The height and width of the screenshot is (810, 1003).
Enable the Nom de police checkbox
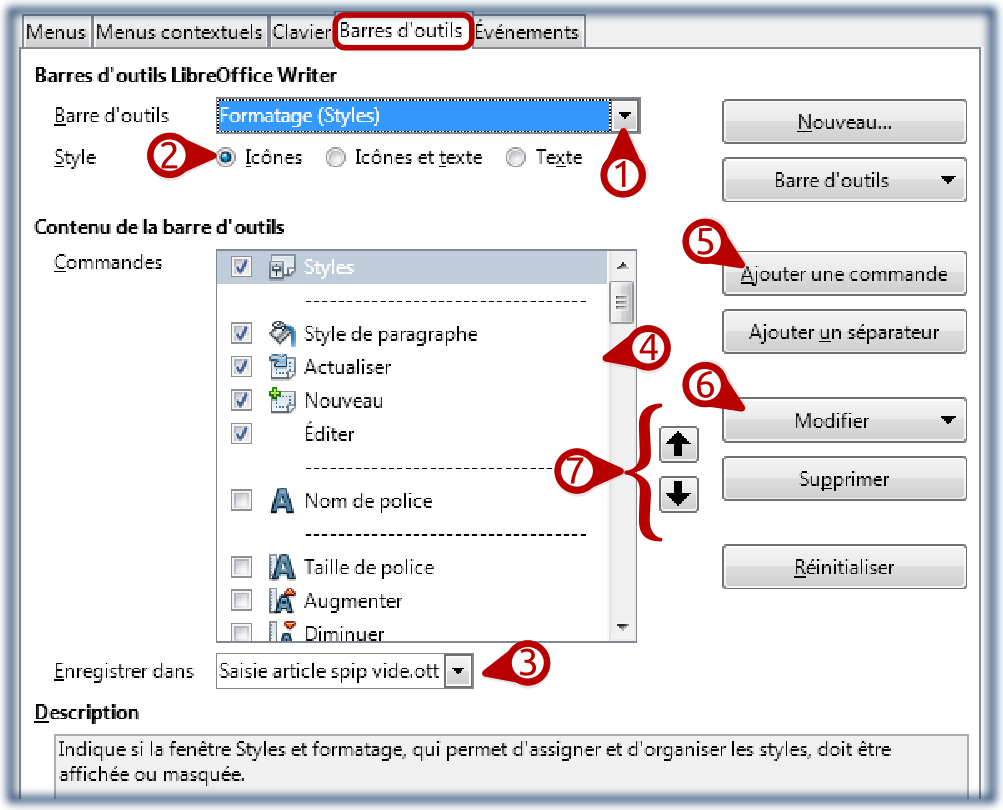pyautogui.click(x=241, y=500)
